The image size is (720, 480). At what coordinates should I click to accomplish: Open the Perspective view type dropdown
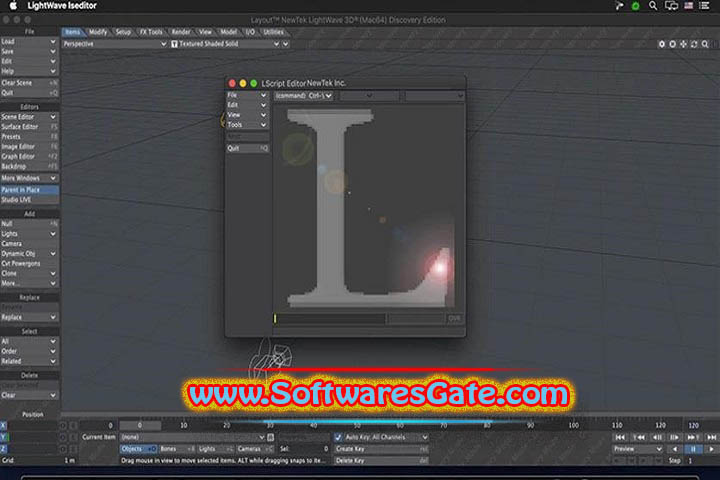coord(114,44)
